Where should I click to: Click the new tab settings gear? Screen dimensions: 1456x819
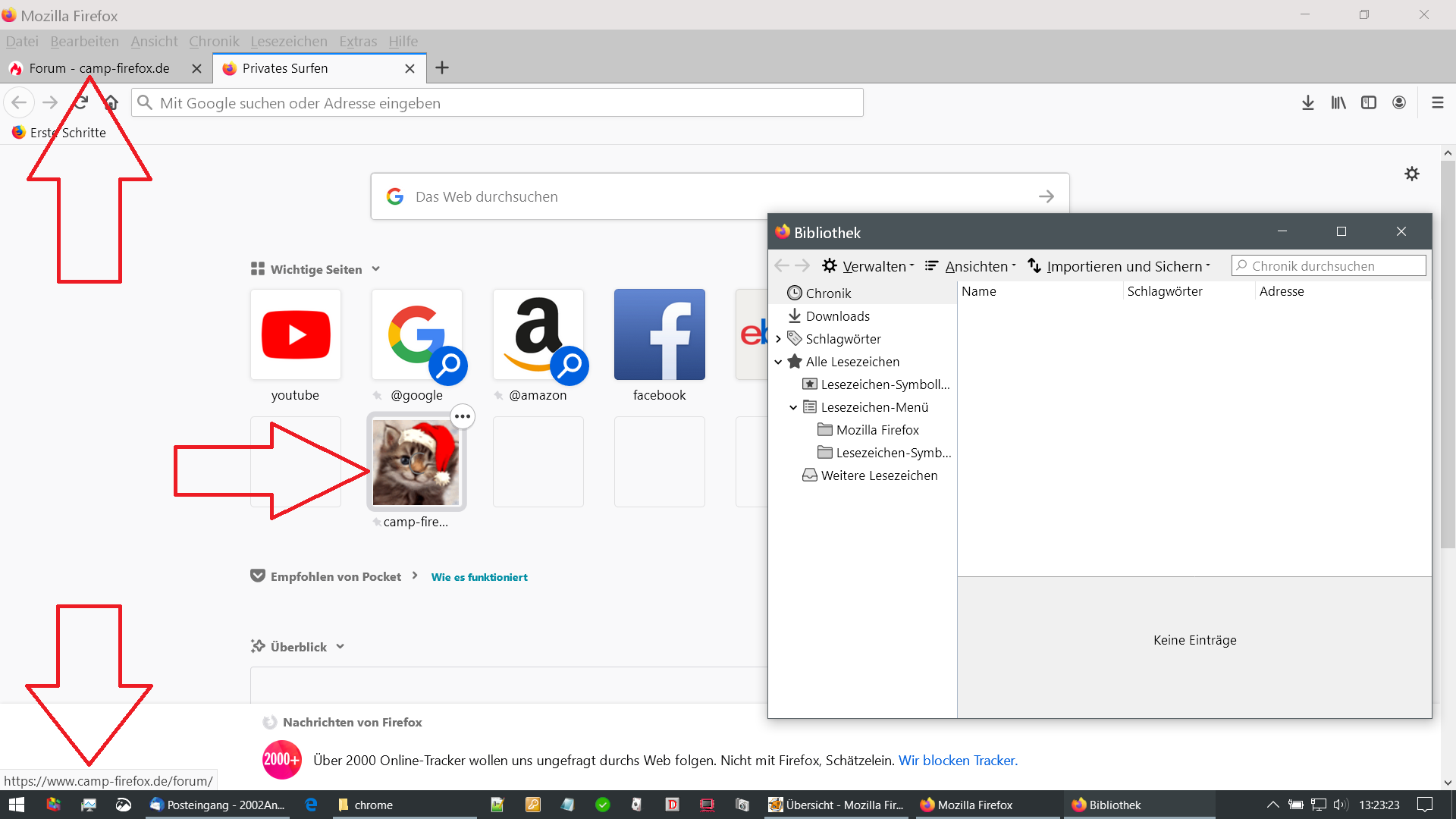tap(1411, 174)
